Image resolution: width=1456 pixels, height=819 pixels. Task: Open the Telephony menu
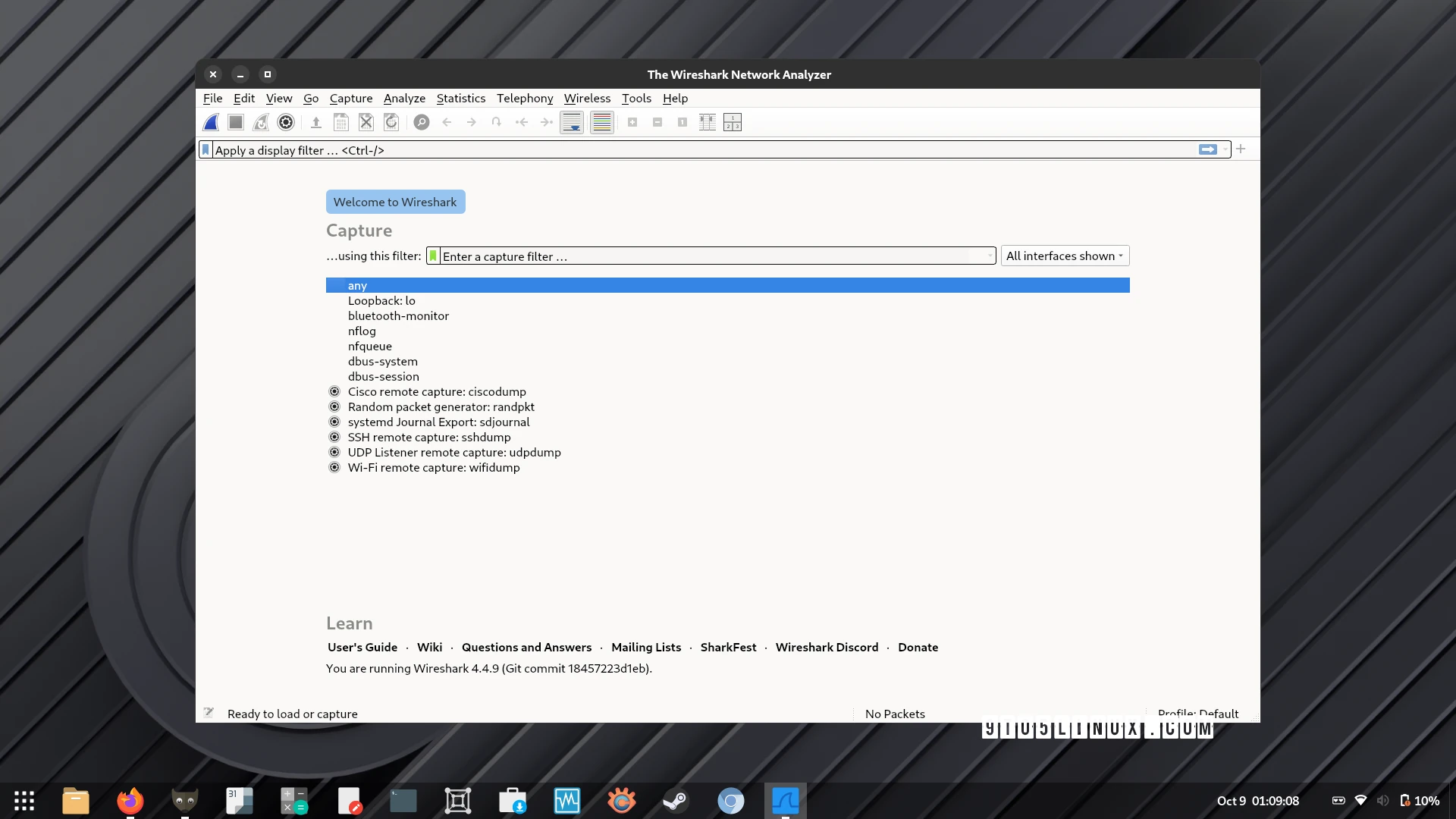(x=524, y=99)
